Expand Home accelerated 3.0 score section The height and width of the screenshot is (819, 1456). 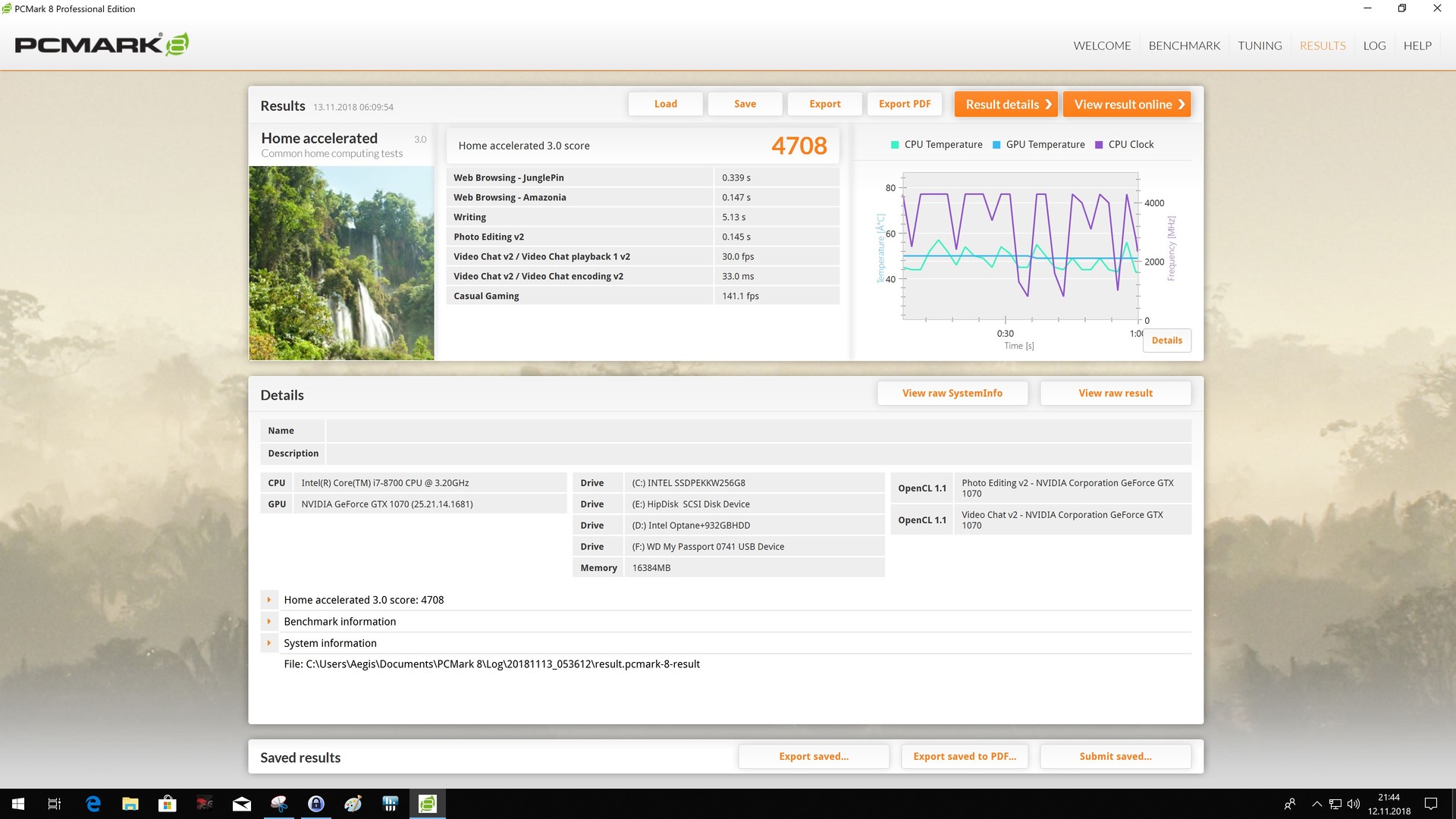point(268,600)
